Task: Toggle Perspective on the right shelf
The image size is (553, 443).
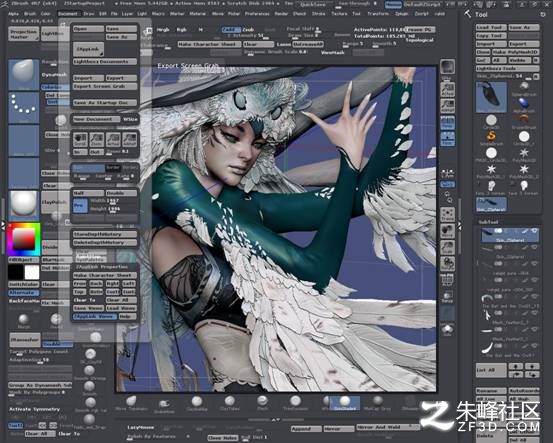Action: (448, 122)
